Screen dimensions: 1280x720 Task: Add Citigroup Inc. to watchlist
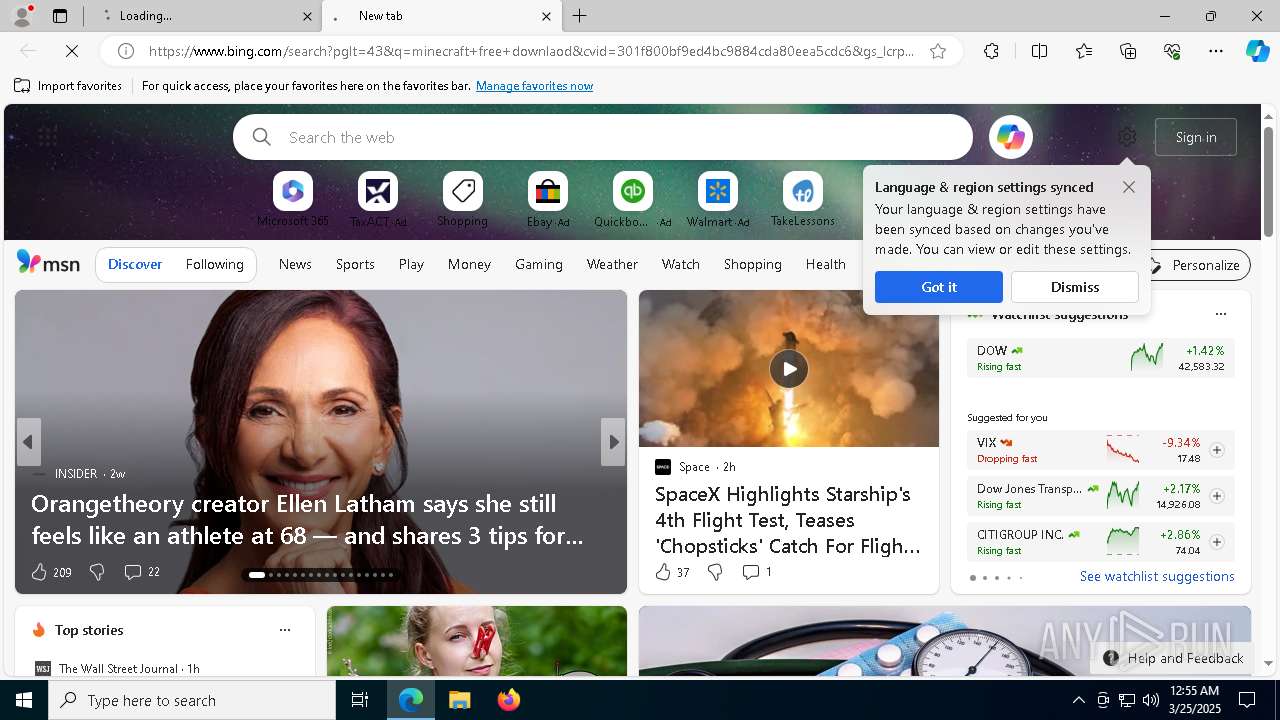click(x=1217, y=542)
